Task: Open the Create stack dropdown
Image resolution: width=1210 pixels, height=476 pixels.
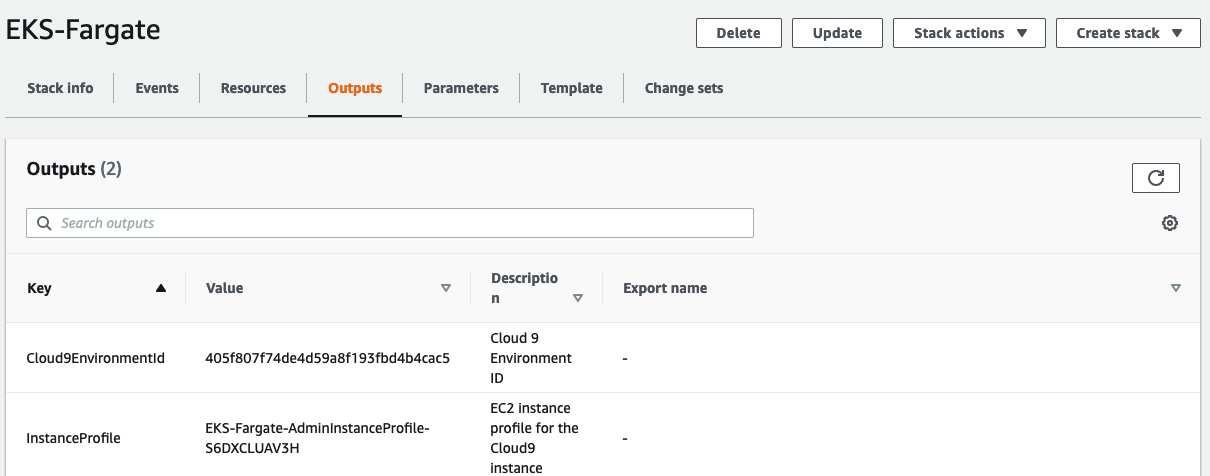Action: (x=1128, y=33)
